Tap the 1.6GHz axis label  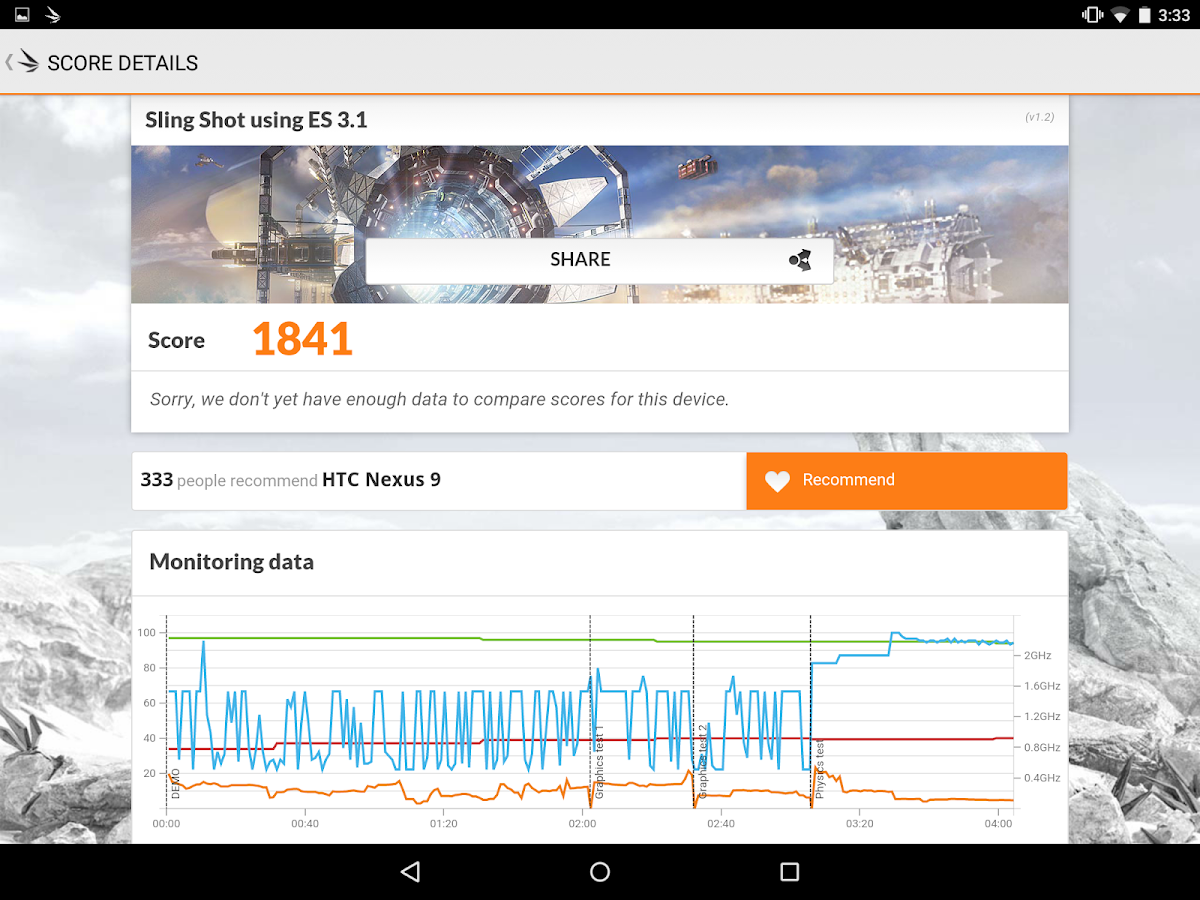1042,686
